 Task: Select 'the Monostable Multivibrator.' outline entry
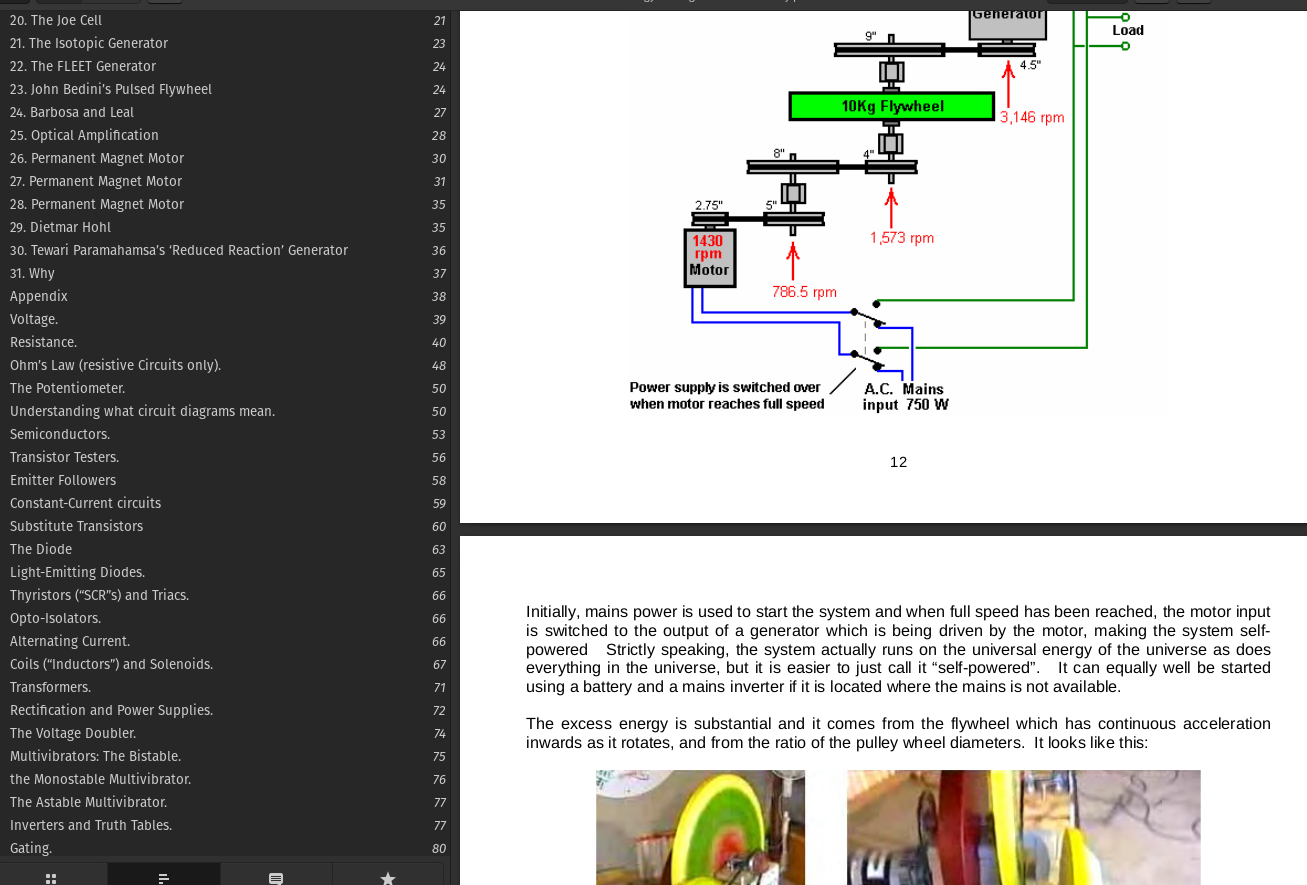pyautogui.click(x=100, y=779)
